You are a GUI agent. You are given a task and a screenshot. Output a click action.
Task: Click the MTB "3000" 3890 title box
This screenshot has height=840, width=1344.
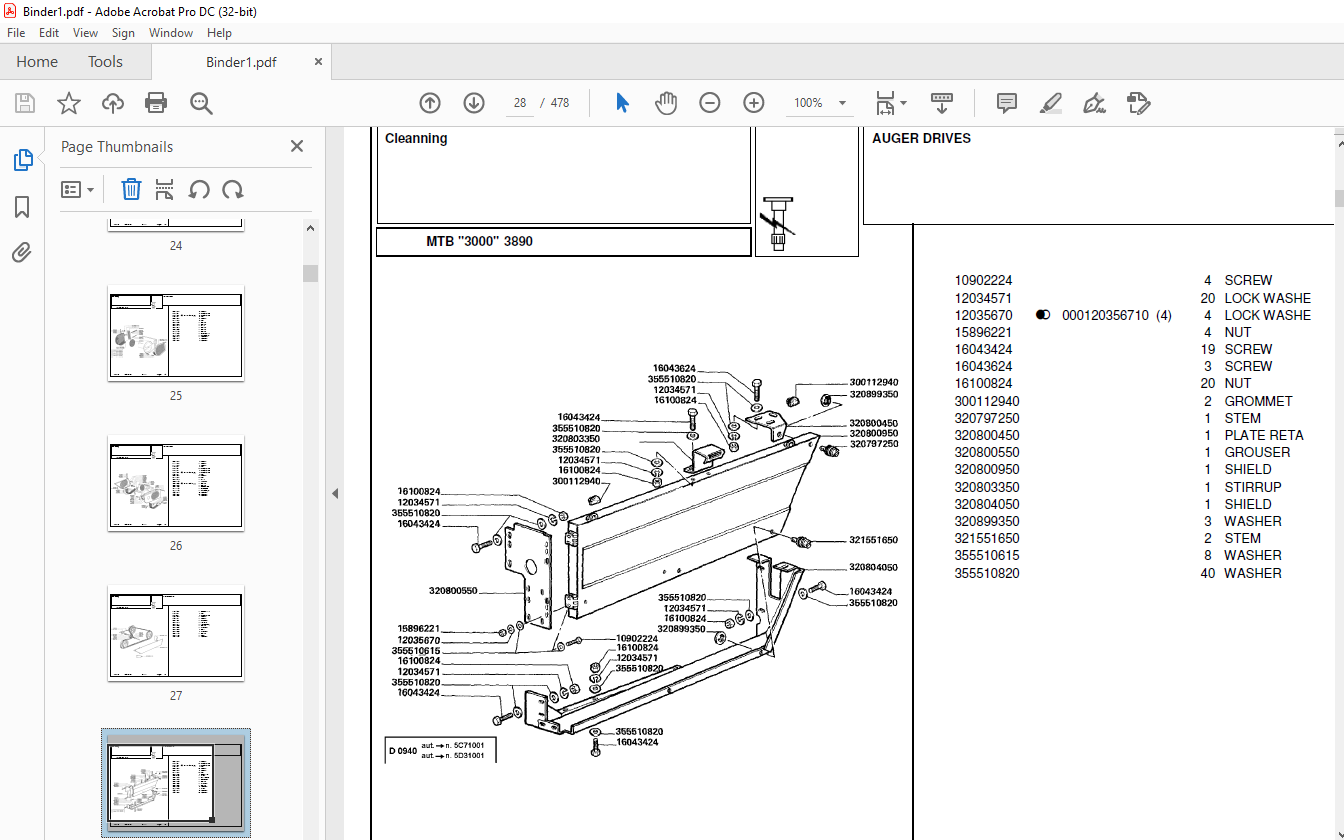click(563, 242)
